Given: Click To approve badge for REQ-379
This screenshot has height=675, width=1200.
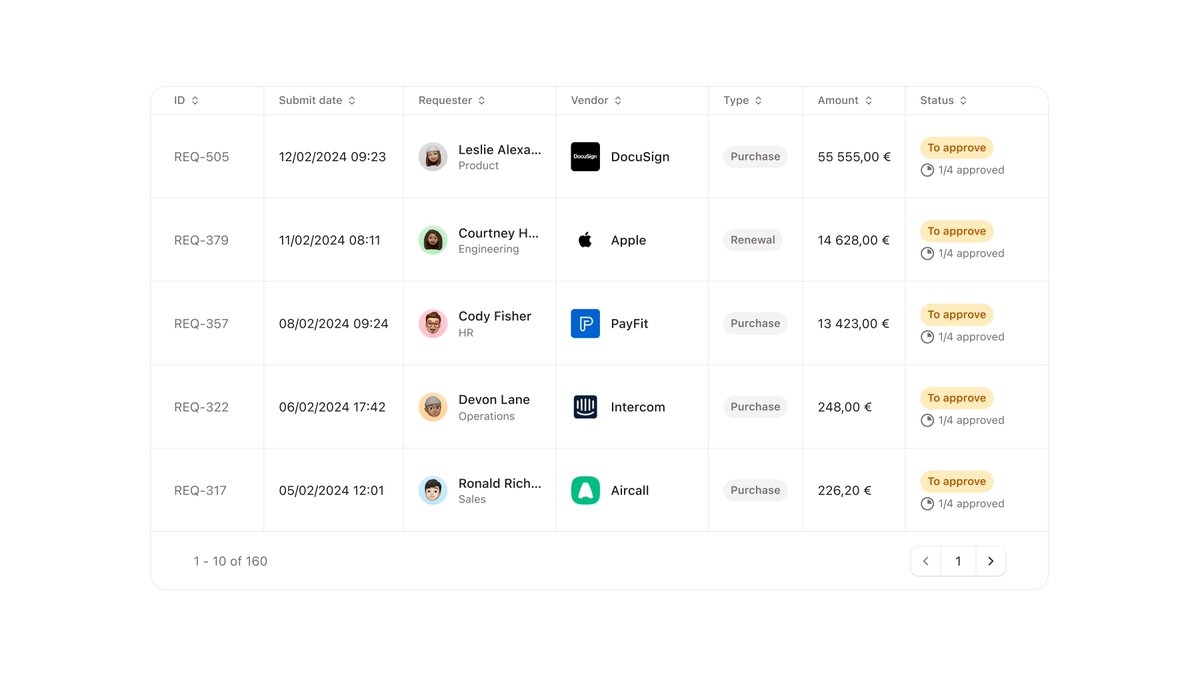Looking at the screenshot, I should (x=957, y=231).
